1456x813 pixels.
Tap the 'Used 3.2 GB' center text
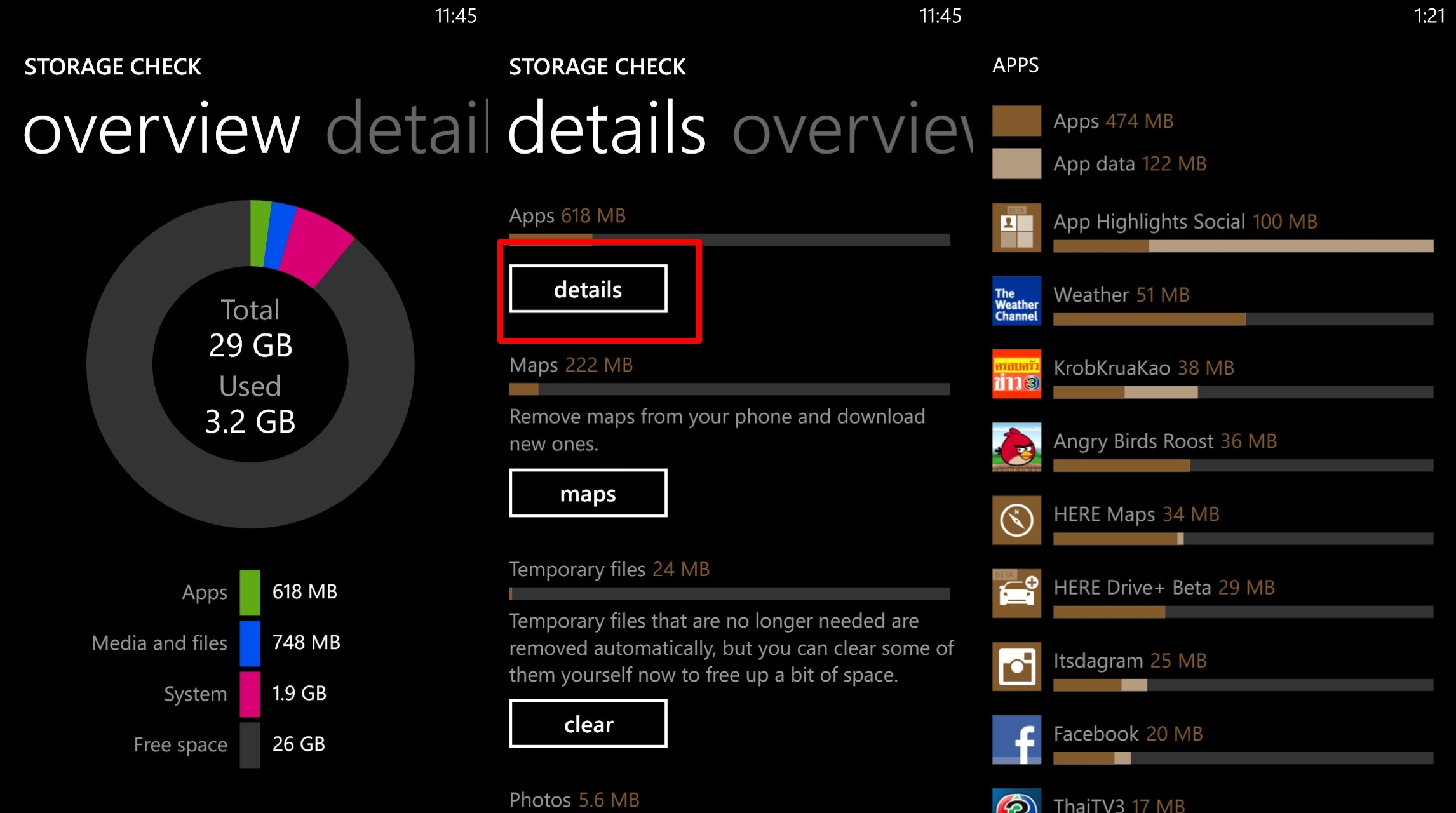[x=250, y=405]
